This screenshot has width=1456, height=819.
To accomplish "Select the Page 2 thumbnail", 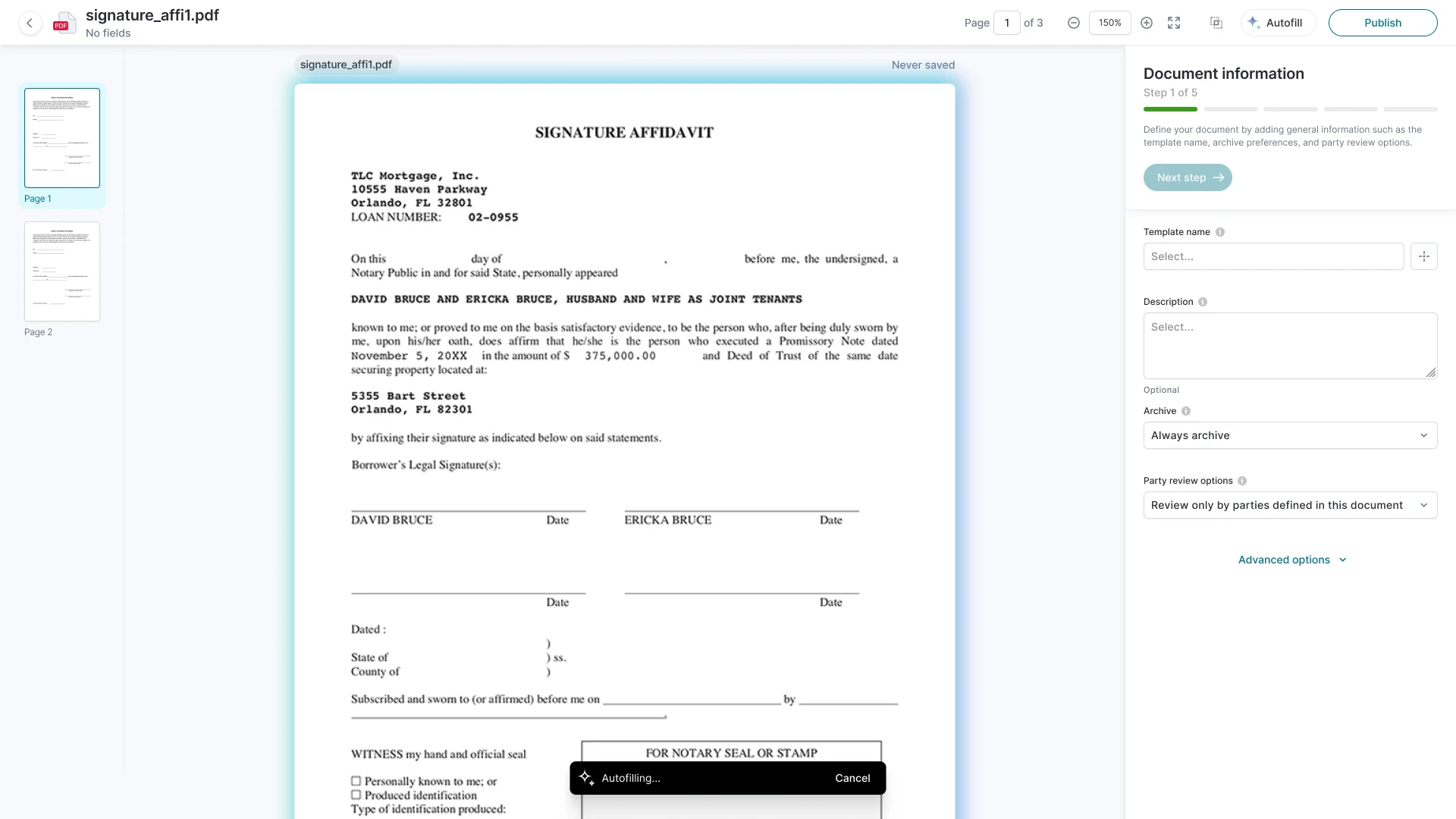I will pyautogui.click(x=62, y=271).
